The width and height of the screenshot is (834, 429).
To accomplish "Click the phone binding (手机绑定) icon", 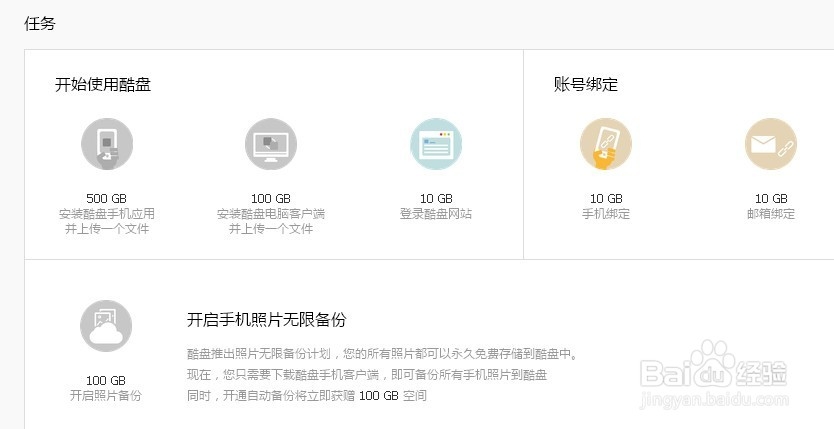I will coord(606,144).
